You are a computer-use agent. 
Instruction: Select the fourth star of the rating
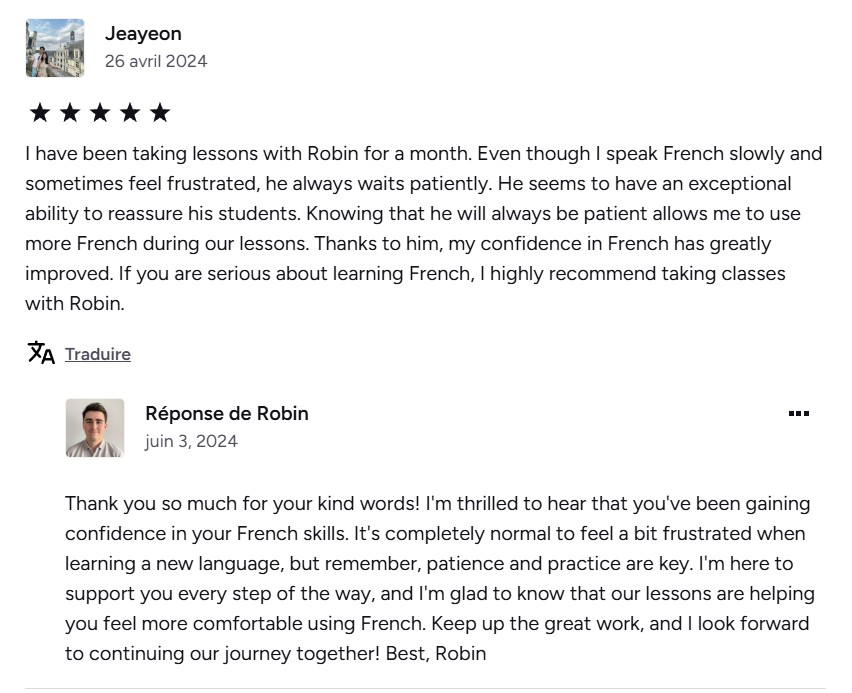(131, 112)
